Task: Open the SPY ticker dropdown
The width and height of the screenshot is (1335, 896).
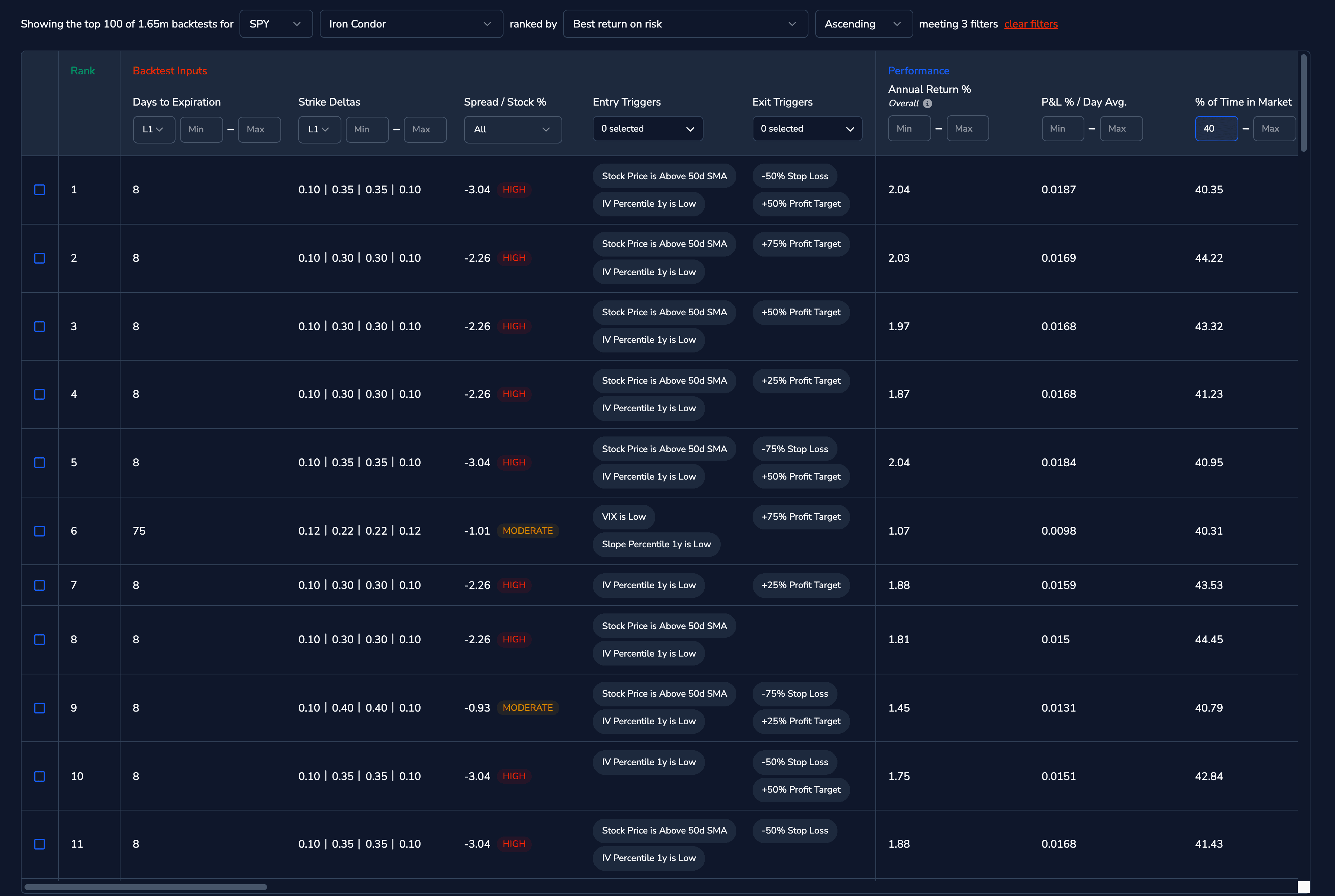Action: click(276, 24)
